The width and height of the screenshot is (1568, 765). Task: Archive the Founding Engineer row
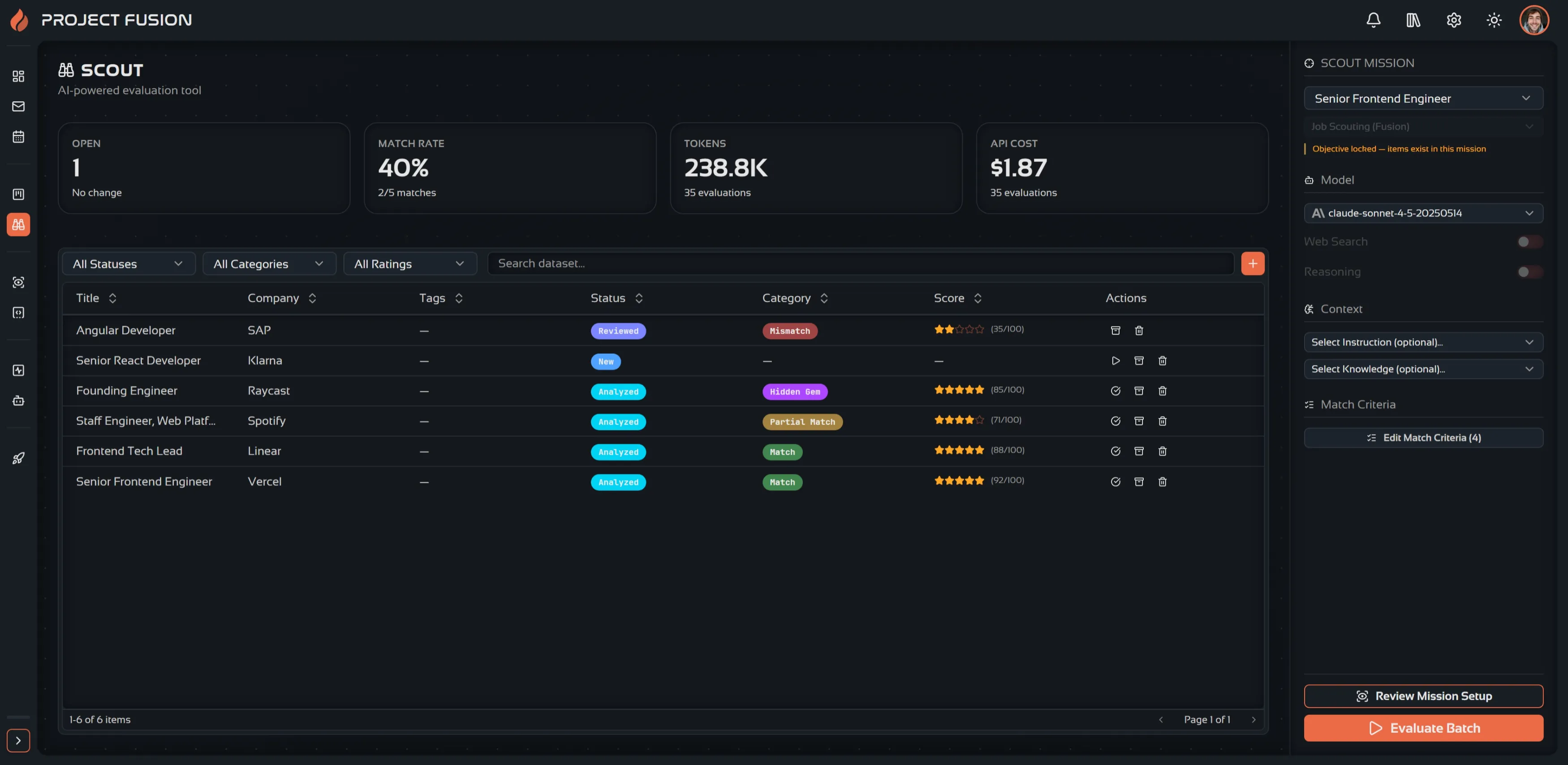1139,391
